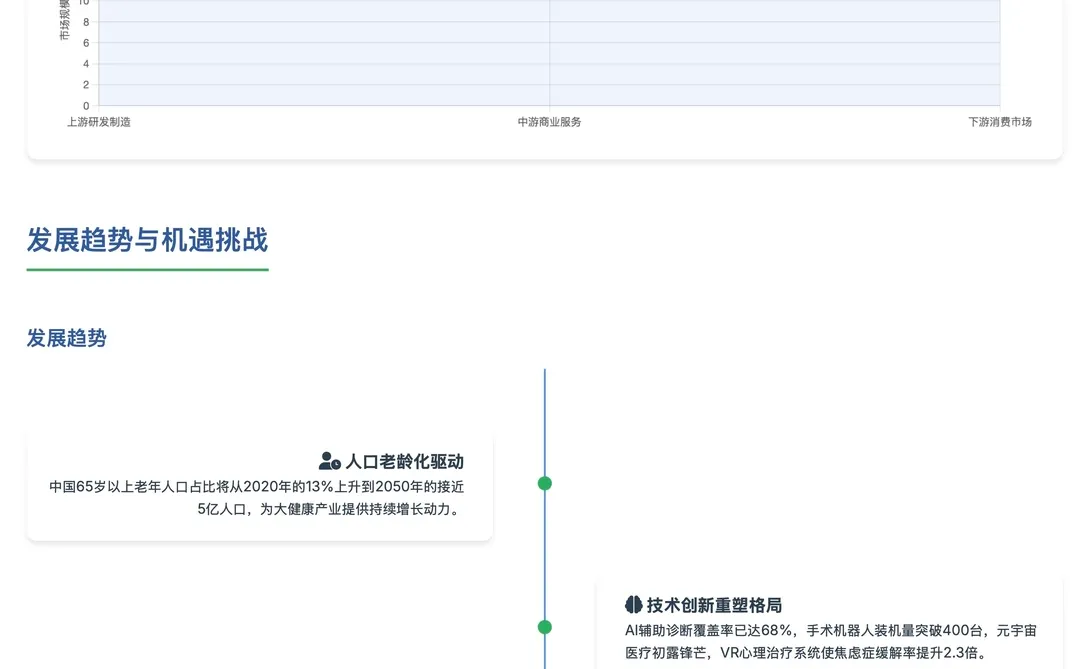Select the 发展趋势与机遇挑战 section heading

pyautogui.click(x=146, y=240)
